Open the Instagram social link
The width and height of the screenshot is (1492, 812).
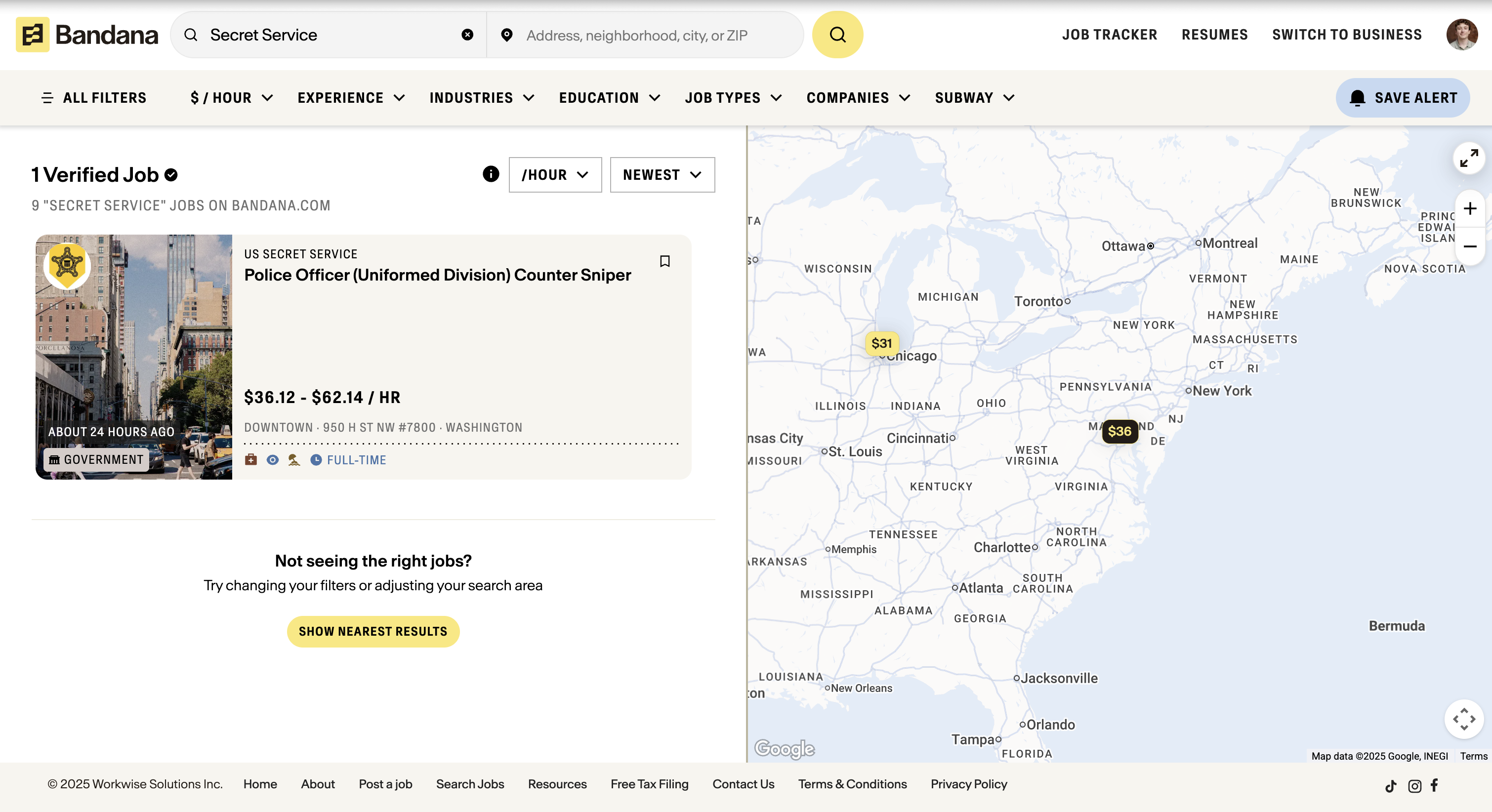point(1414,786)
